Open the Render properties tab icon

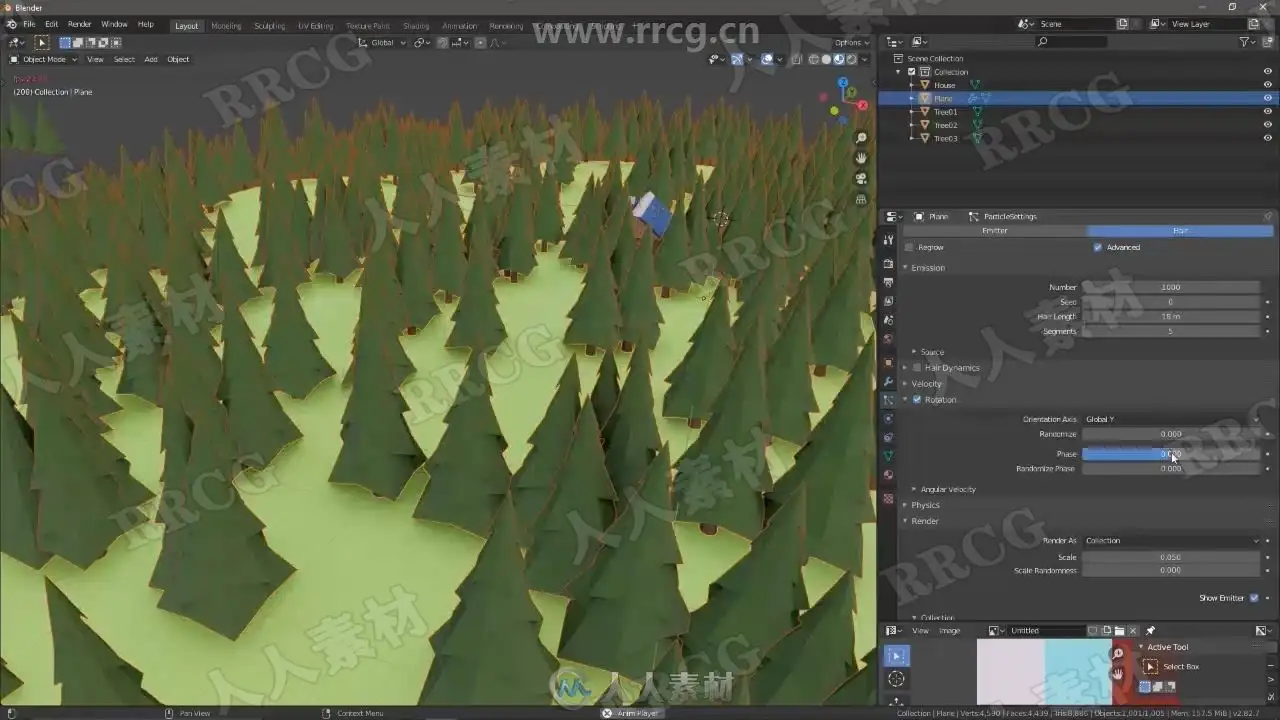pyautogui.click(x=888, y=264)
